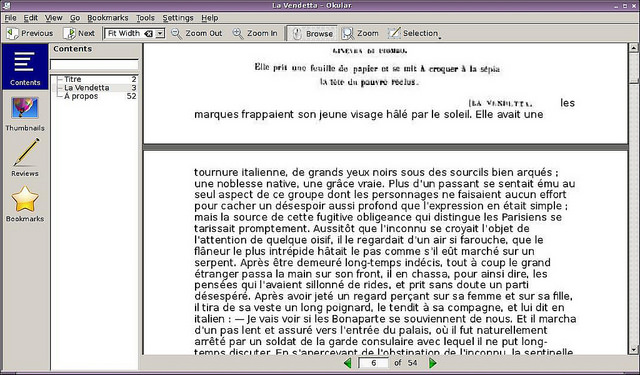This screenshot has width=640, height=375.
Task: Open the Bookmarks menu
Action: click(x=108, y=18)
